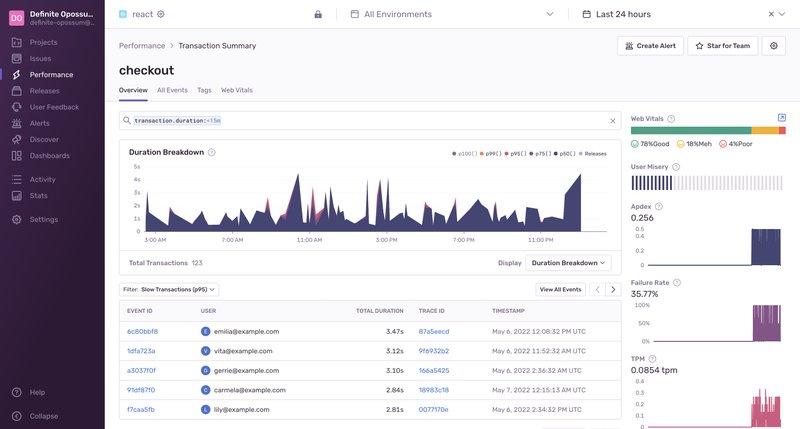The image size is (800, 429).
Task: Open the gear settings icon beside Star for Team
Action: click(x=773, y=46)
